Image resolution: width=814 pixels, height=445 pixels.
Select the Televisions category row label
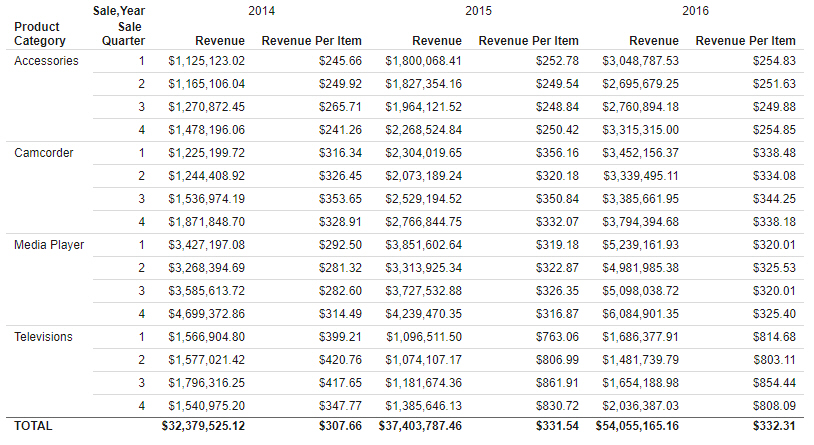coord(44,337)
